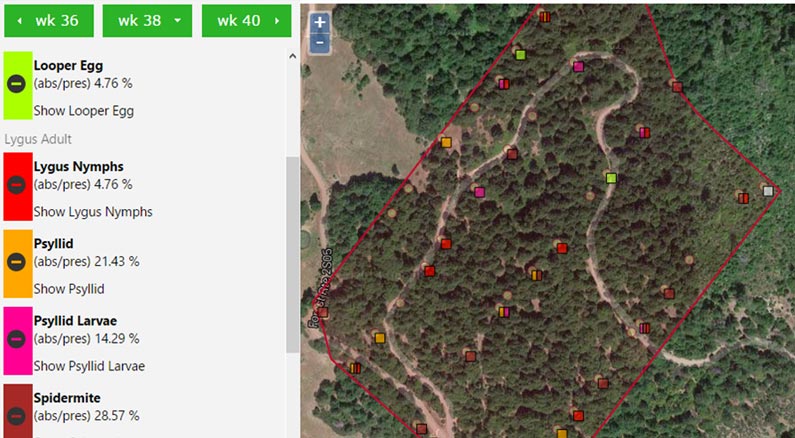
Task: Zoom in on the map
Action: tap(320, 22)
